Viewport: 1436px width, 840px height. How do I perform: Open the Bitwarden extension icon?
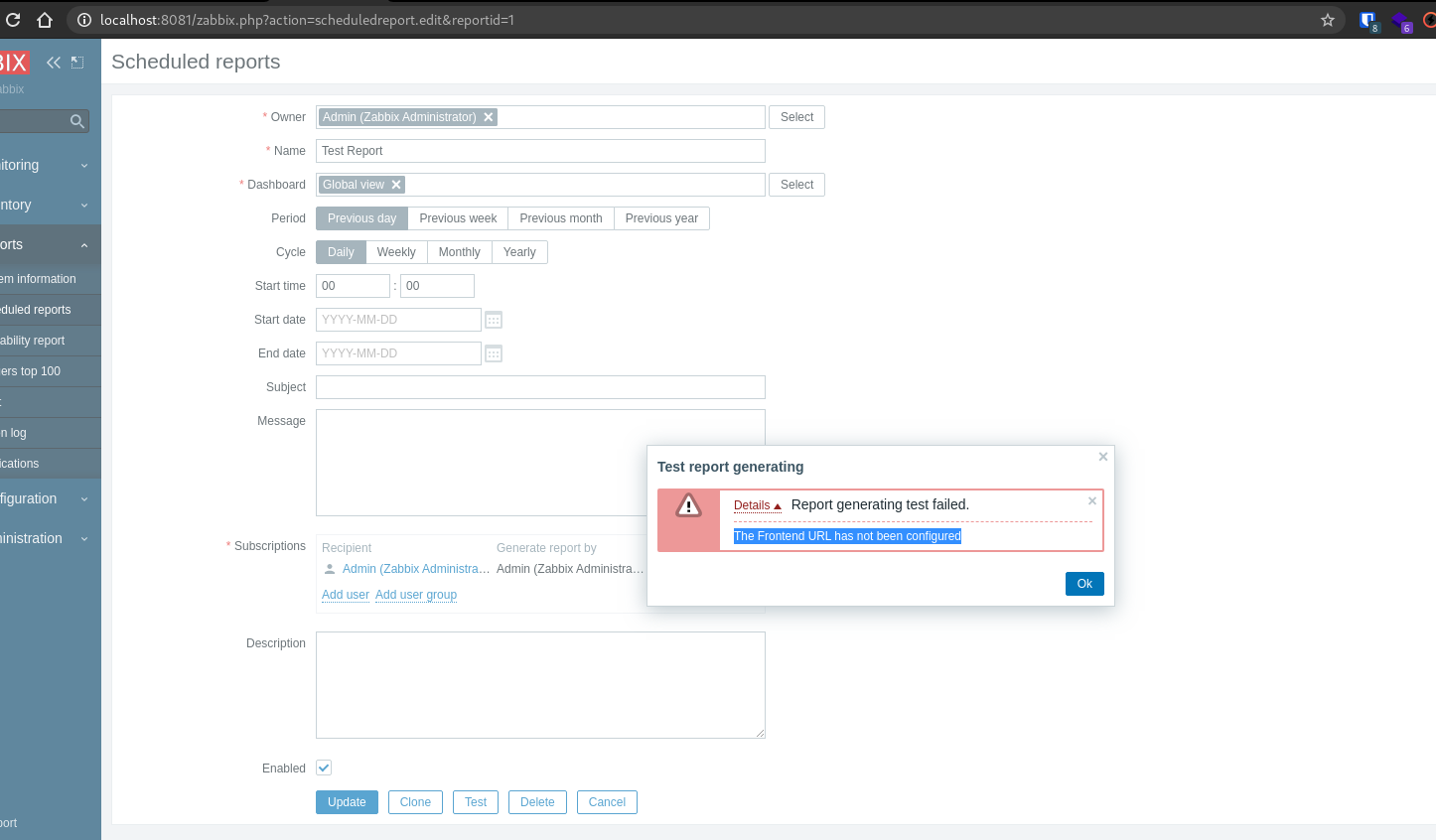pos(1368,20)
